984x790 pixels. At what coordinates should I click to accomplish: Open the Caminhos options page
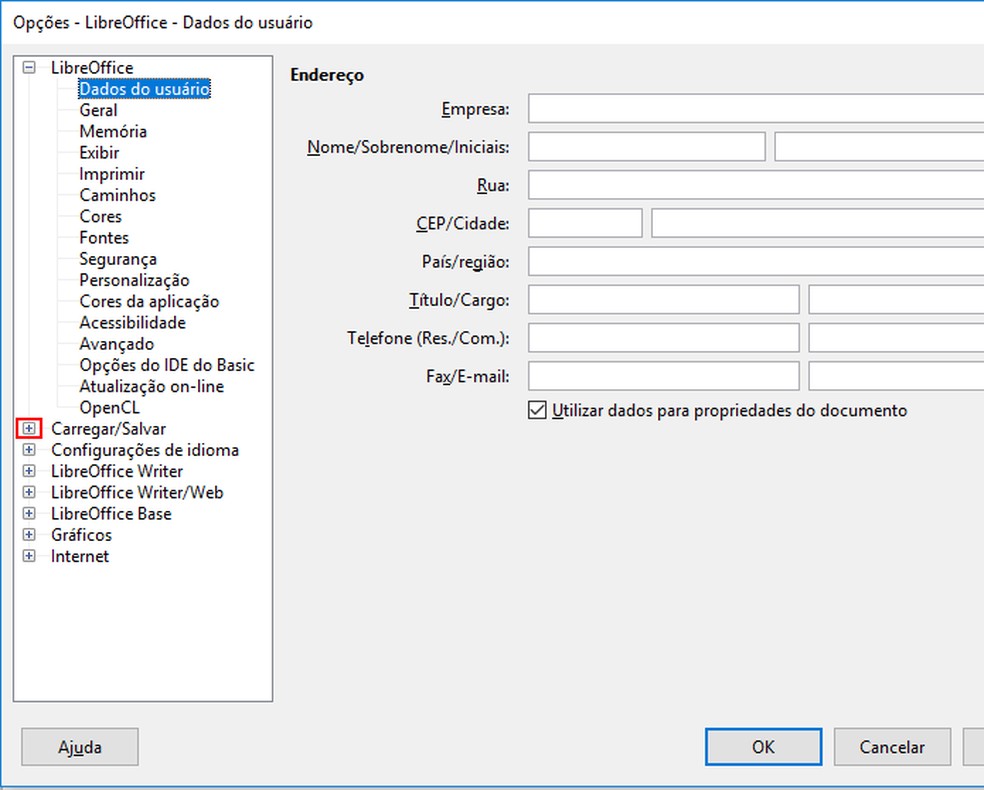[117, 195]
